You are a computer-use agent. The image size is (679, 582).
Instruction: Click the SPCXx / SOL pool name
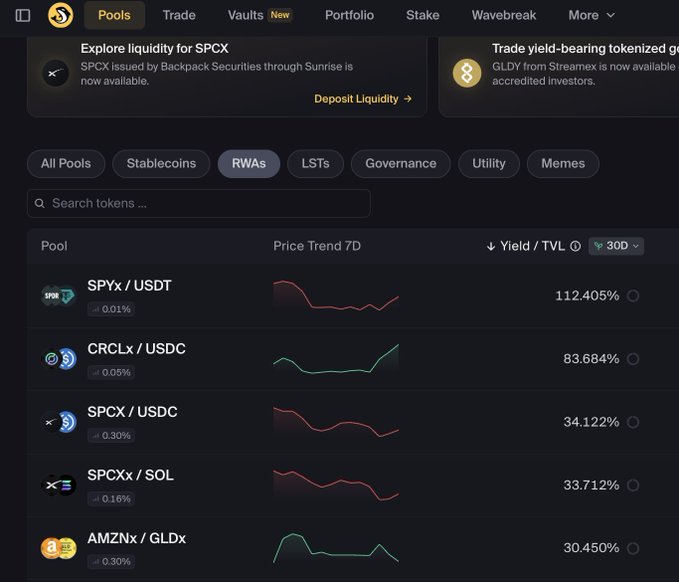[131, 475]
